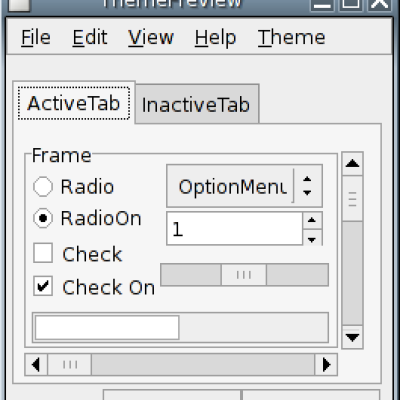The height and width of the screenshot is (400, 400).
Task: Increase spin box value with up arrow
Action: (x=312, y=220)
